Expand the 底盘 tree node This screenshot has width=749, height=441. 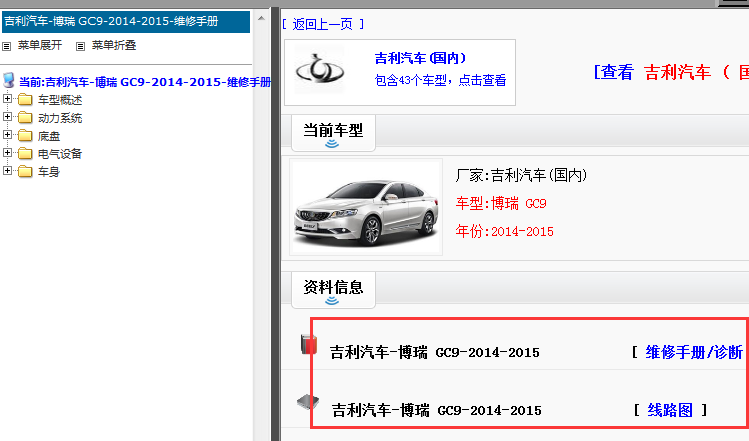[x=7, y=135]
